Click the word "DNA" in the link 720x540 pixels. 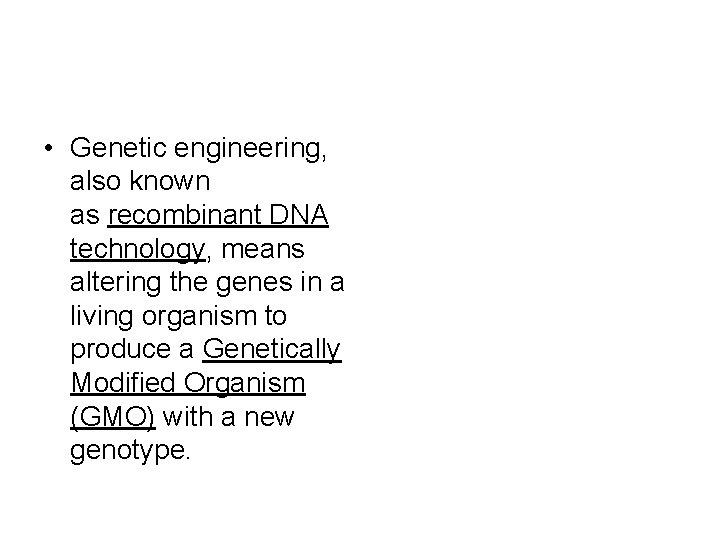tap(298, 214)
